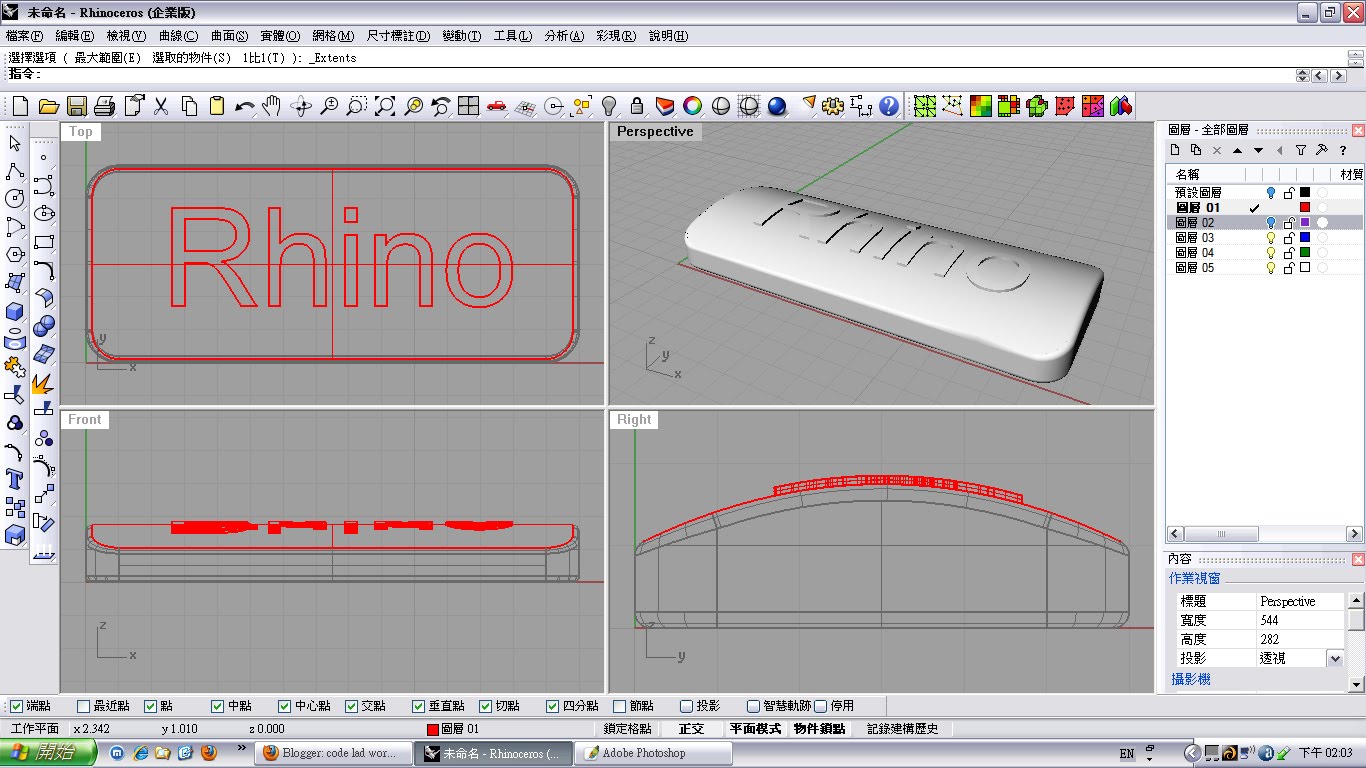
Task: Toggle the 中心點 (Center) osnap checkbox
Action: pos(285,706)
